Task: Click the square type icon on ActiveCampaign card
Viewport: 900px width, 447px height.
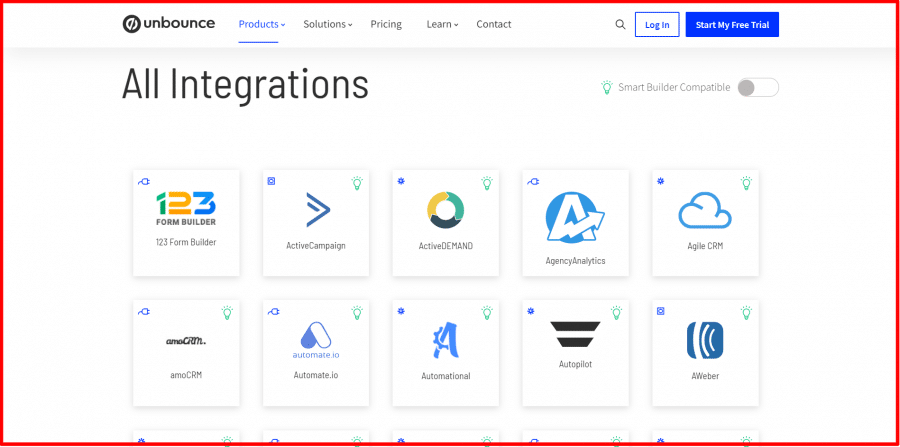Action: pyautogui.click(x=271, y=181)
